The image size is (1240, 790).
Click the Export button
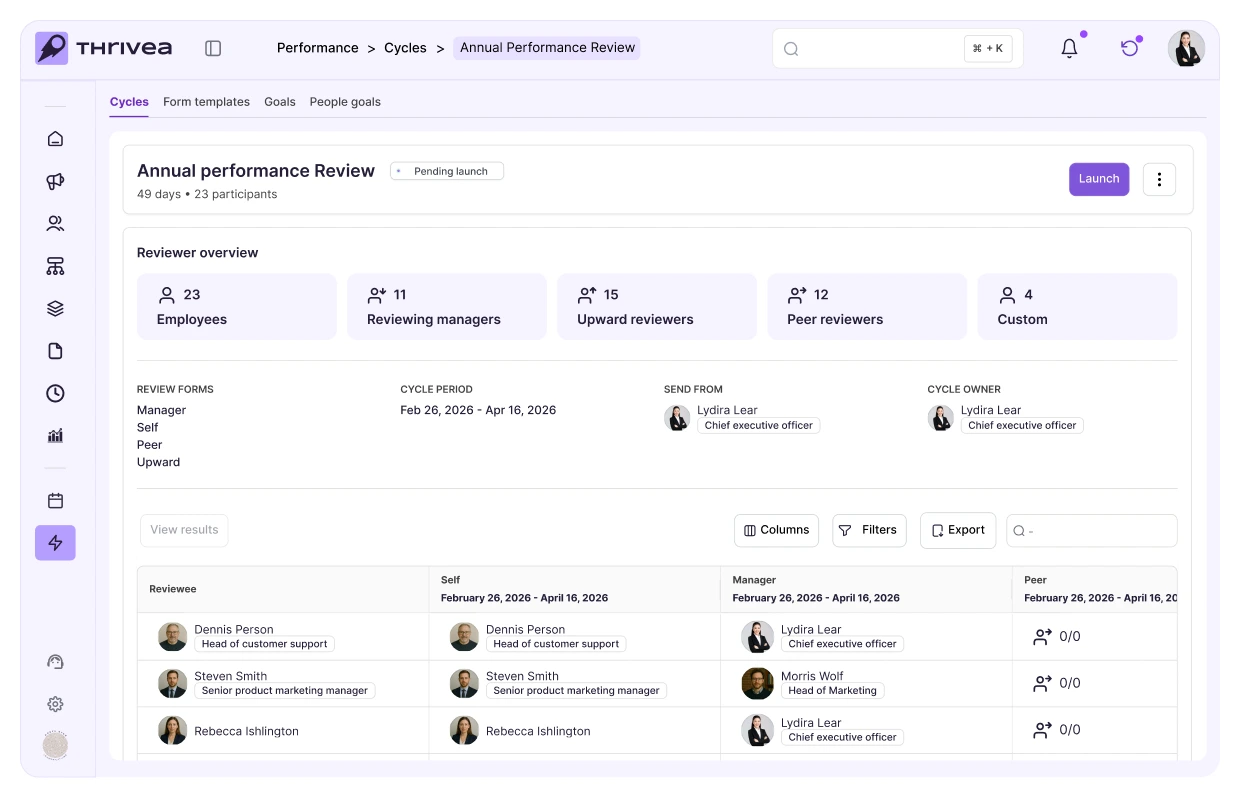tap(957, 530)
